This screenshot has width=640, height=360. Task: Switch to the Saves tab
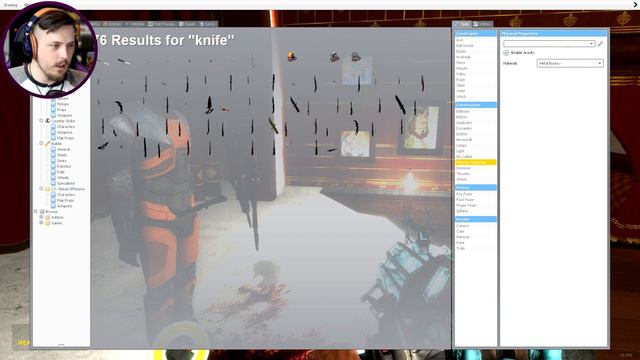pos(207,24)
